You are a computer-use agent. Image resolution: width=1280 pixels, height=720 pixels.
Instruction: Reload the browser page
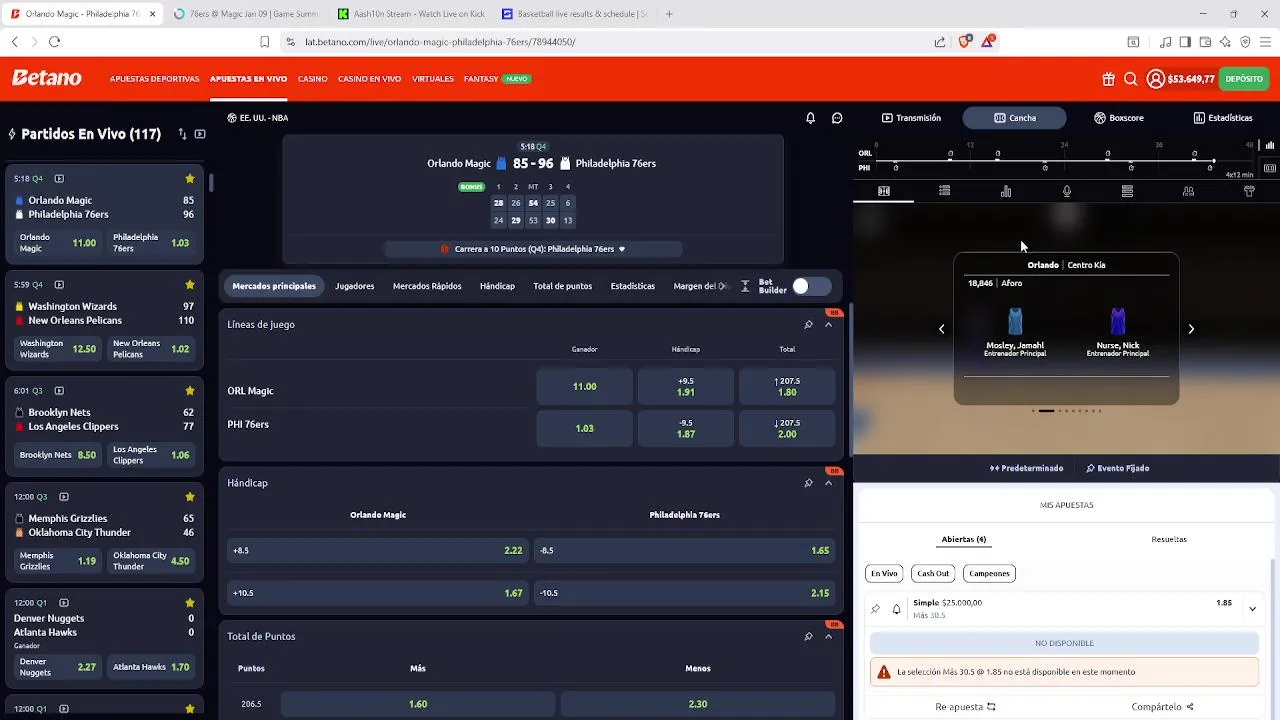pos(55,42)
